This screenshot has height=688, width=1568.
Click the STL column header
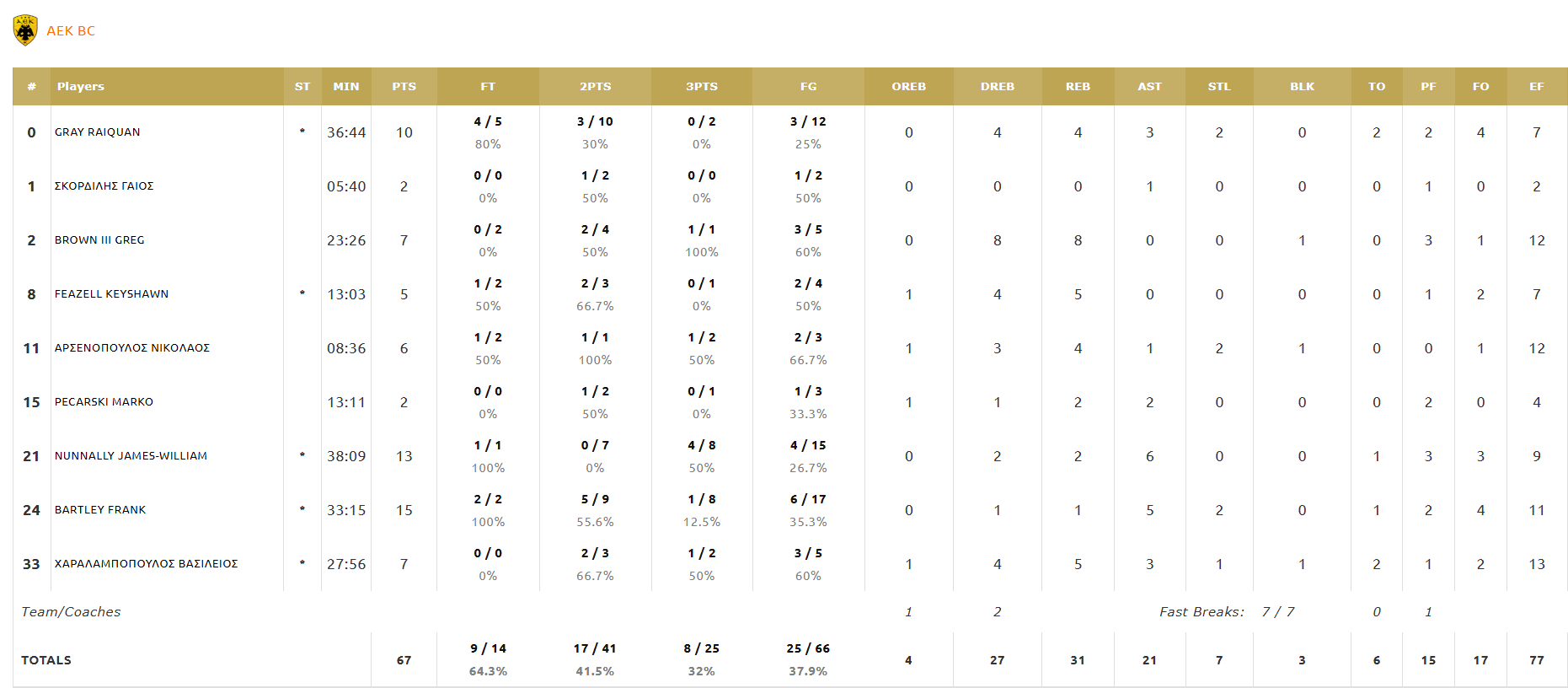click(x=1218, y=87)
